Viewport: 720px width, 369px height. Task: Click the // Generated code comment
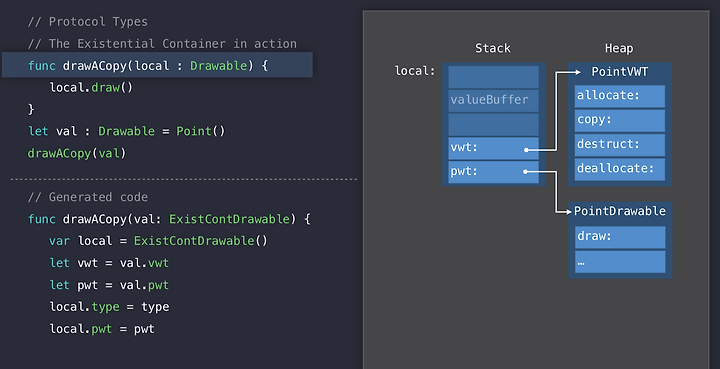[88, 197]
